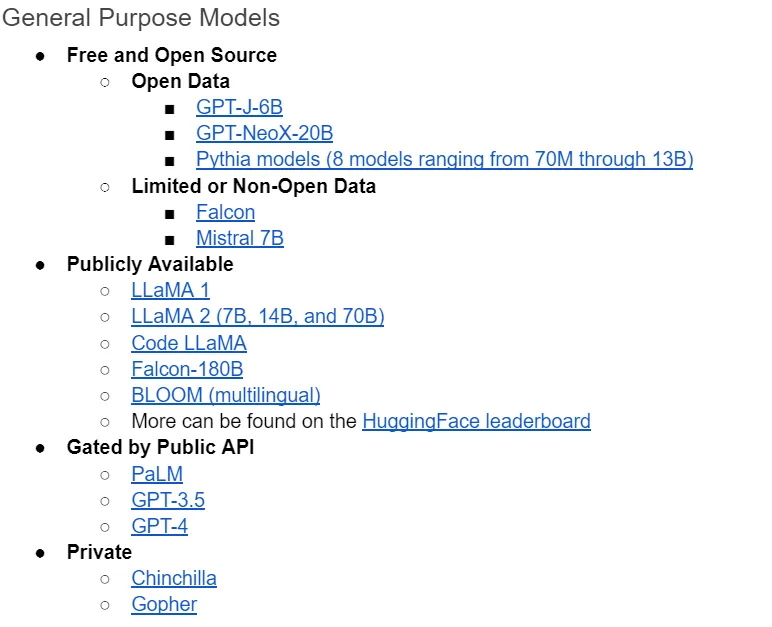
Task: Click the General Purpose Models heading
Action: [x=141, y=18]
